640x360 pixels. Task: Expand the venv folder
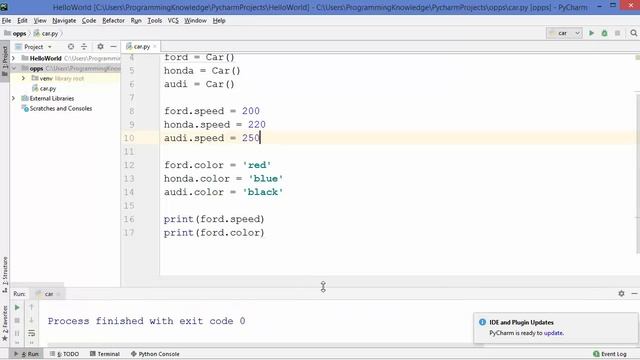coord(24,78)
